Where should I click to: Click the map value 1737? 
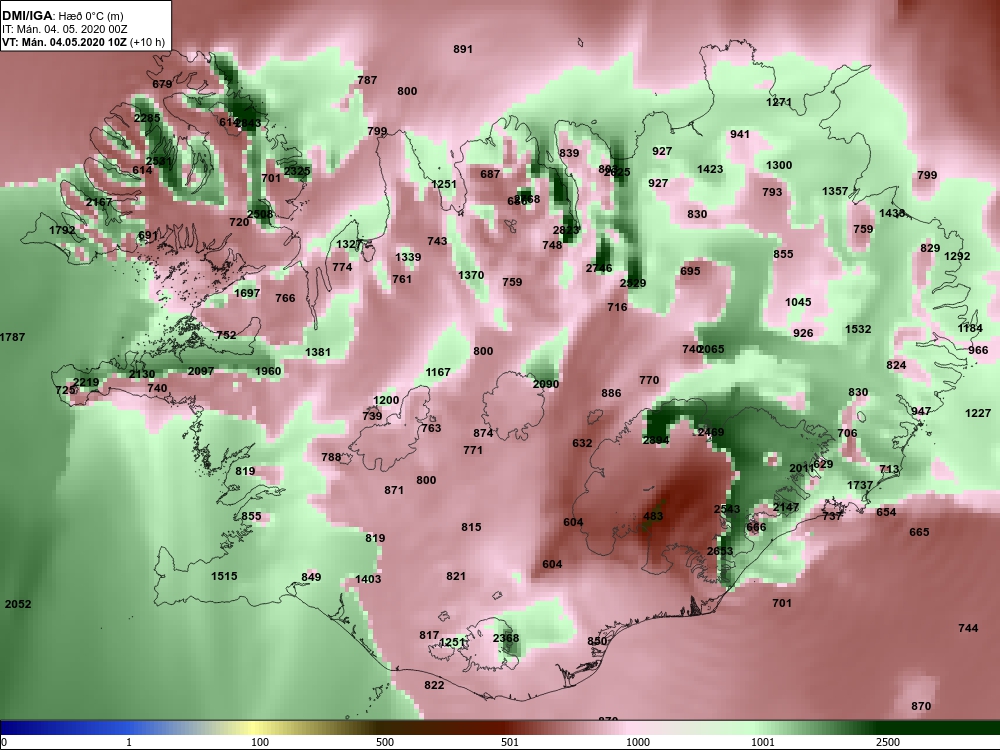click(x=860, y=485)
